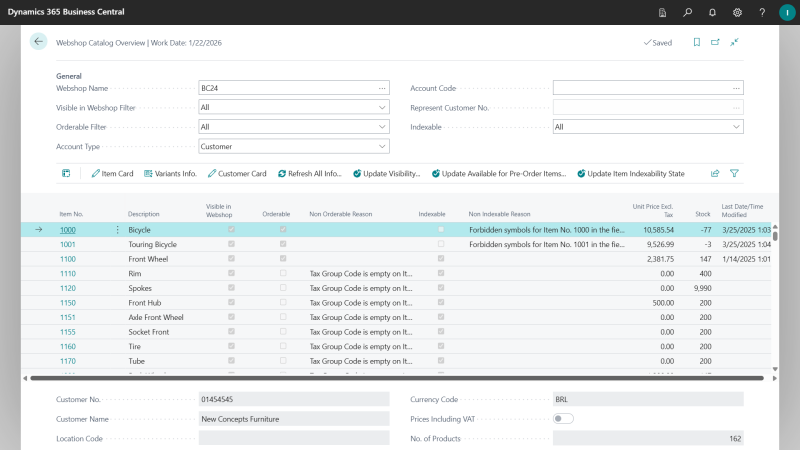This screenshot has width=800, height=450.
Task: Toggle Orderable checkbox for Rim row
Action: point(283,273)
